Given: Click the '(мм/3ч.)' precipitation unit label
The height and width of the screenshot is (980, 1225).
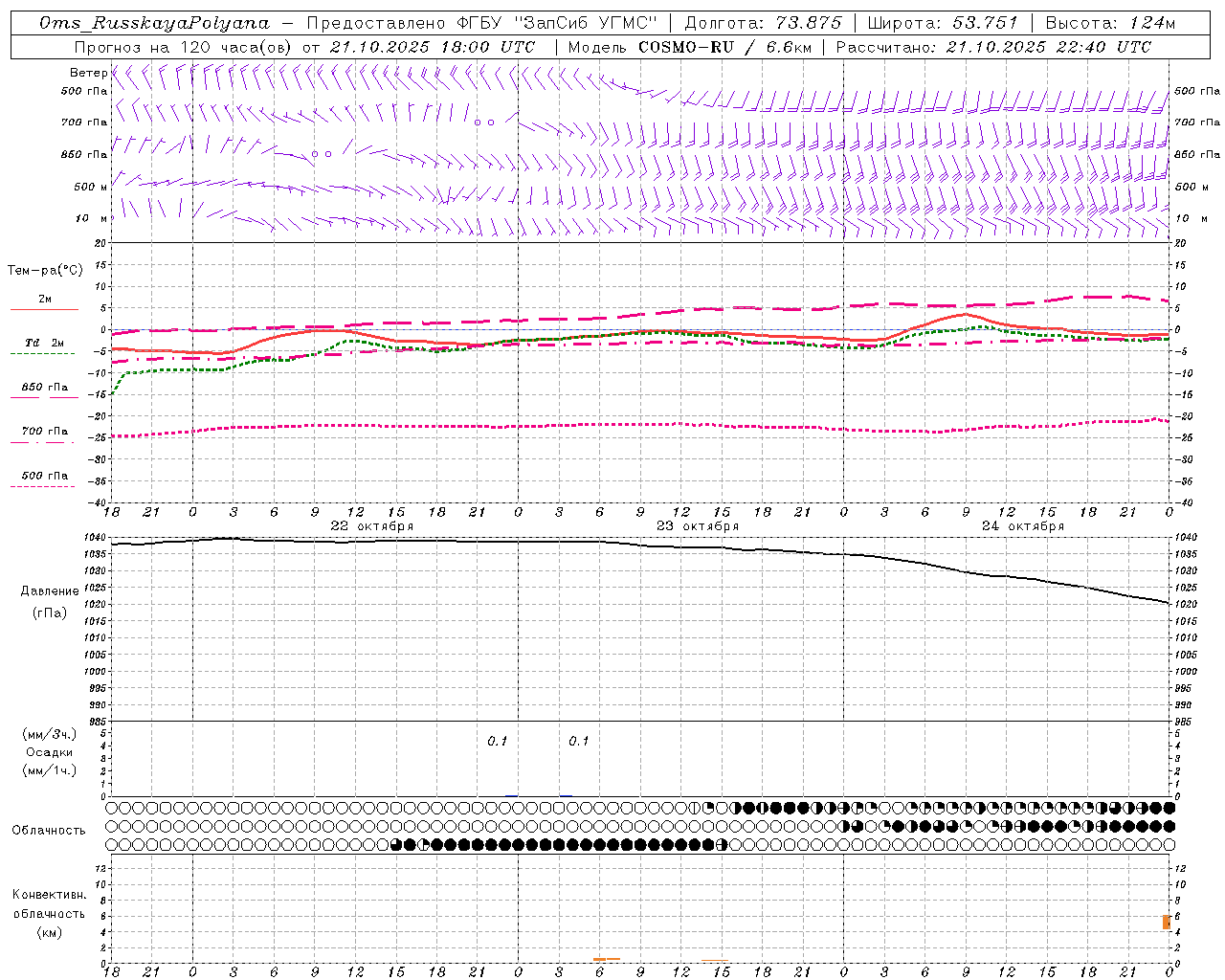Looking at the screenshot, I should [50, 734].
